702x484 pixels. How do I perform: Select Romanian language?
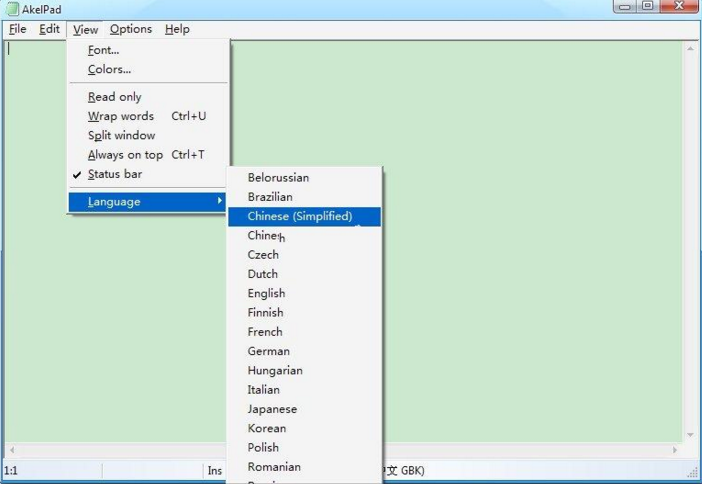point(304,467)
